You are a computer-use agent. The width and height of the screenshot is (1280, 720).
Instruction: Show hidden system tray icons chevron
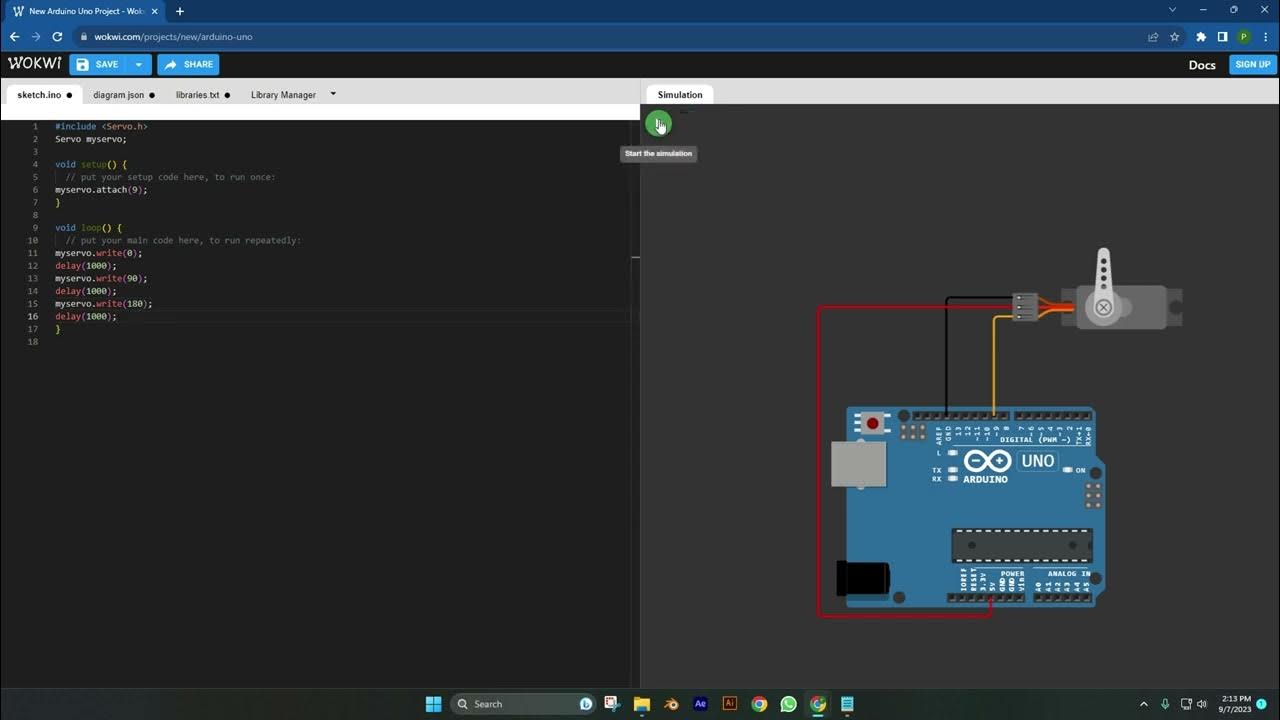tap(1144, 704)
